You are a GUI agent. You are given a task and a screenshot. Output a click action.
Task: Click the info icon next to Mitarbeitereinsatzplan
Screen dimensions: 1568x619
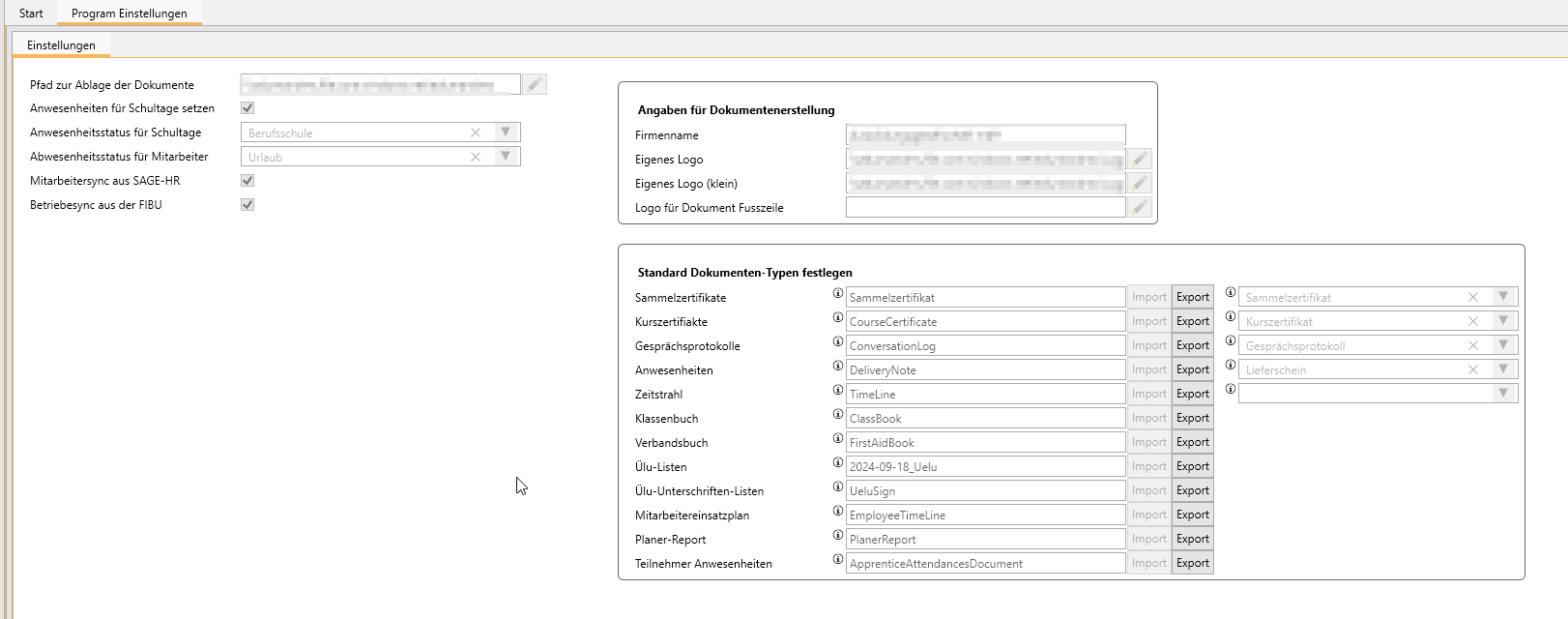pos(838,511)
